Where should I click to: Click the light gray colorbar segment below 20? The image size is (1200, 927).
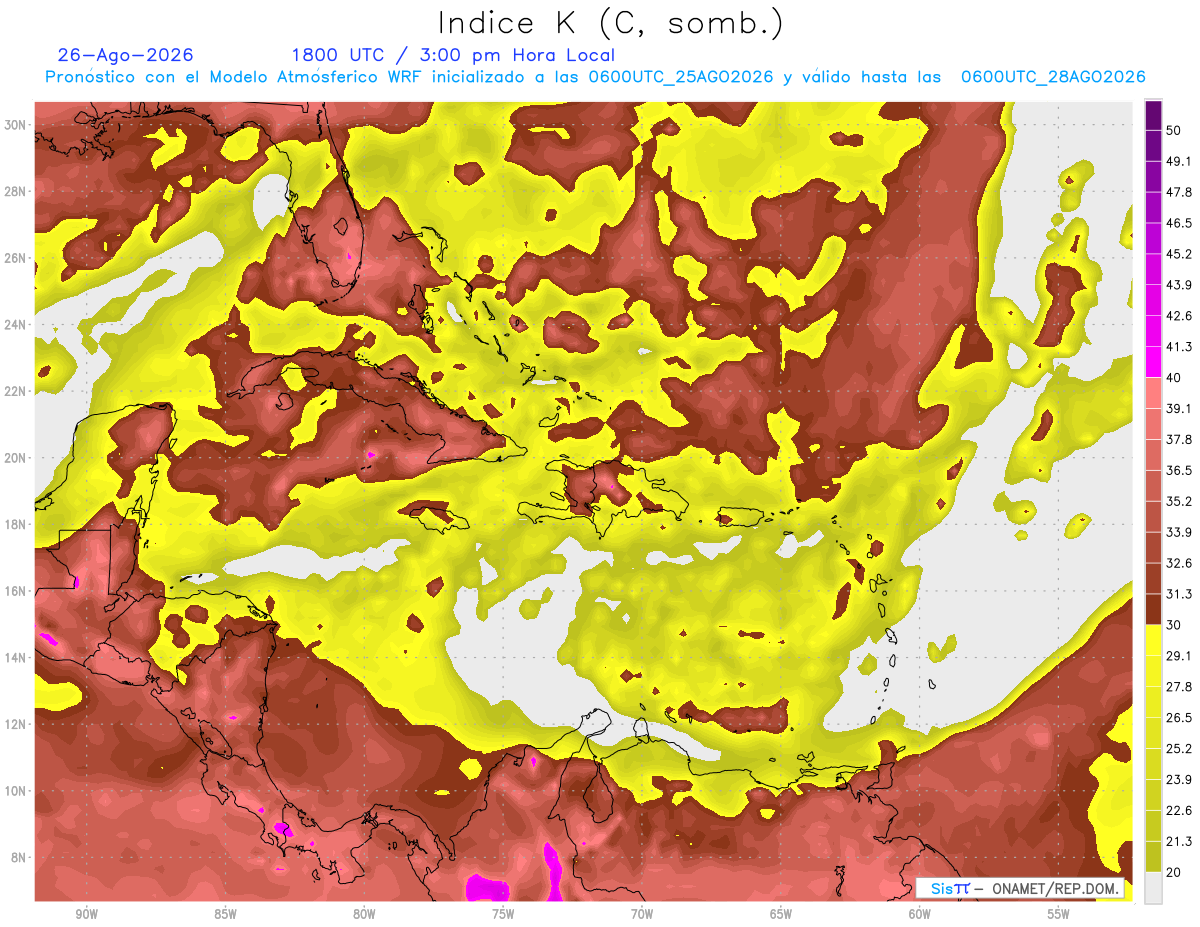point(1153,887)
